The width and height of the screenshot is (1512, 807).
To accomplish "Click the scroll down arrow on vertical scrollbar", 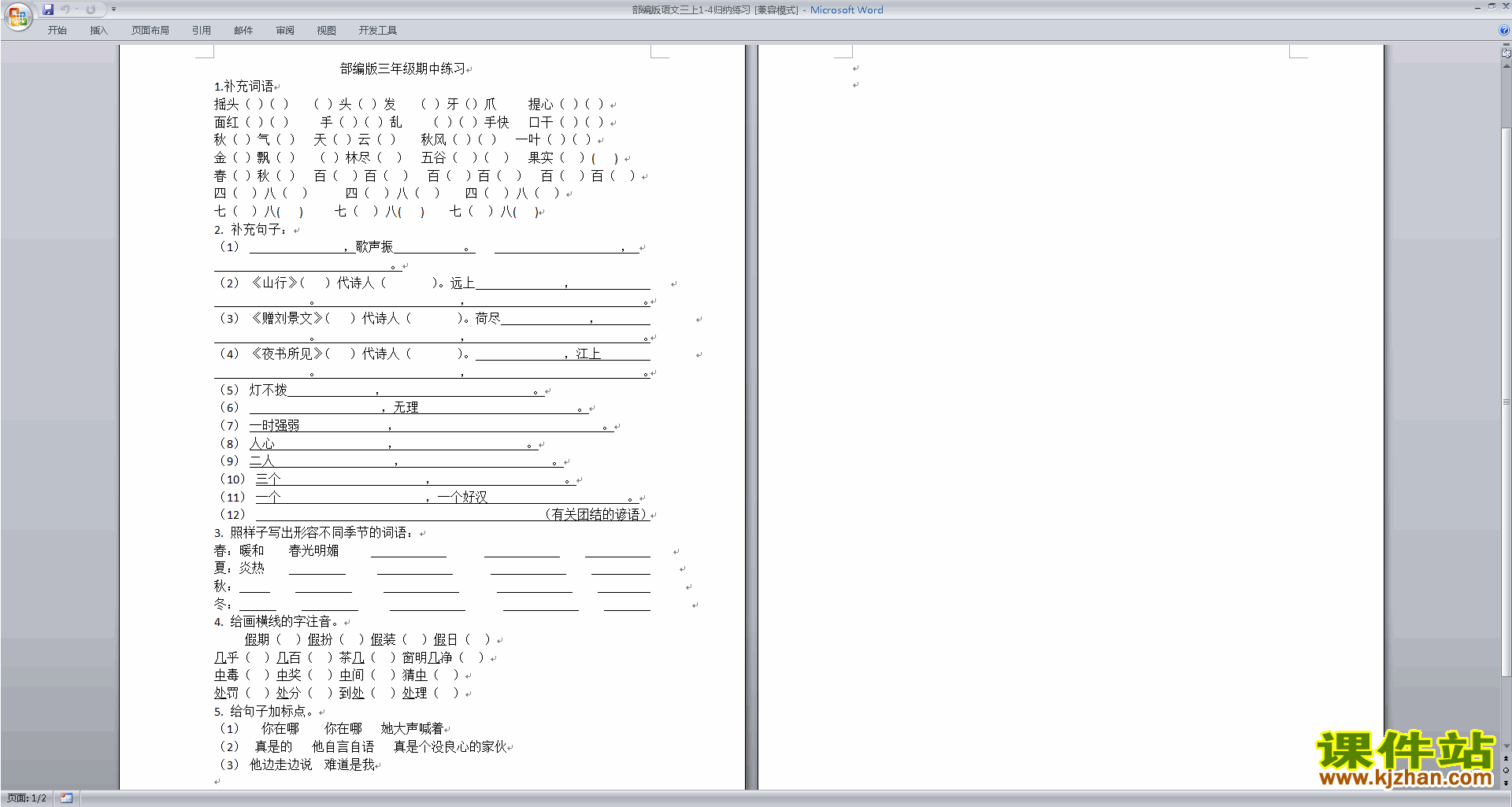I will click(x=1506, y=746).
